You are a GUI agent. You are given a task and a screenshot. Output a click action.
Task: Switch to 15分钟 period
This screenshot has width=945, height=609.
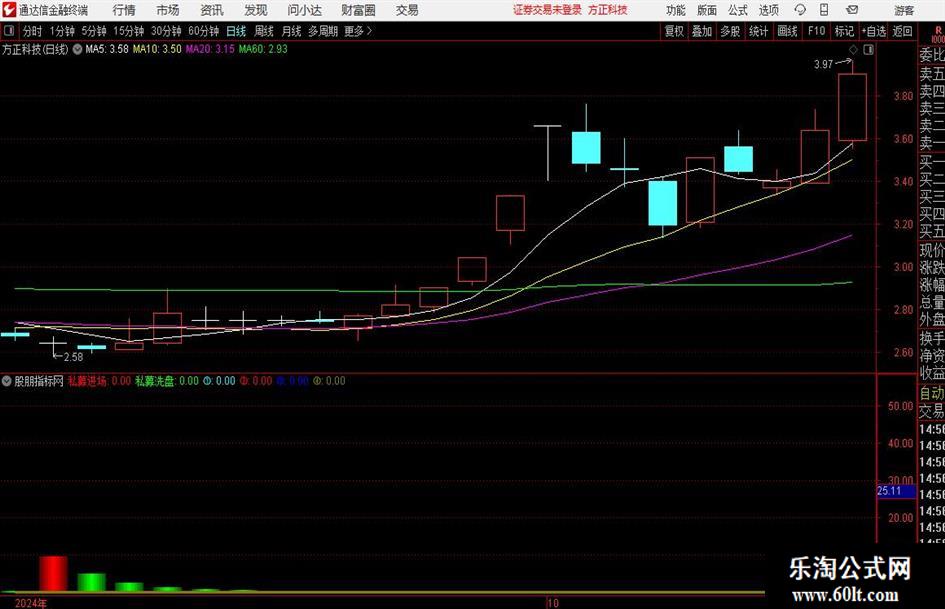click(129, 31)
